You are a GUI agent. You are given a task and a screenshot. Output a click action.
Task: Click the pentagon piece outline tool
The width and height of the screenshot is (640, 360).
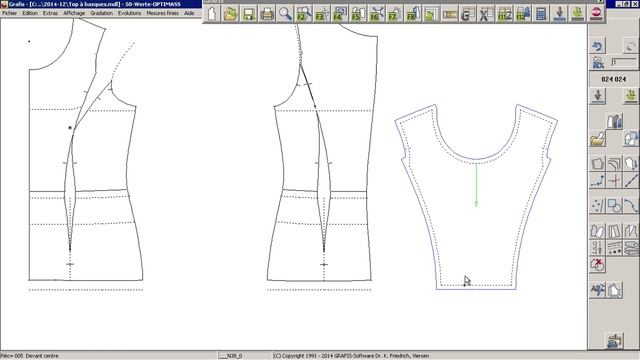598,164
